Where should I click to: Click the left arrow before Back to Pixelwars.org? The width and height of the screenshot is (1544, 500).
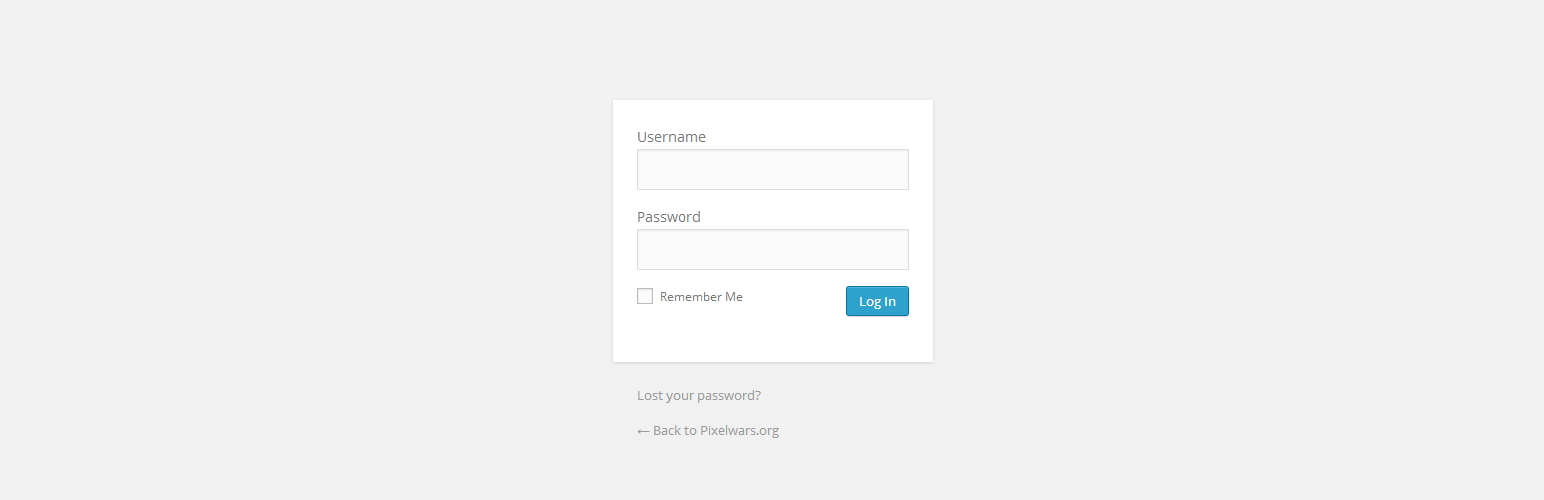(x=643, y=431)
